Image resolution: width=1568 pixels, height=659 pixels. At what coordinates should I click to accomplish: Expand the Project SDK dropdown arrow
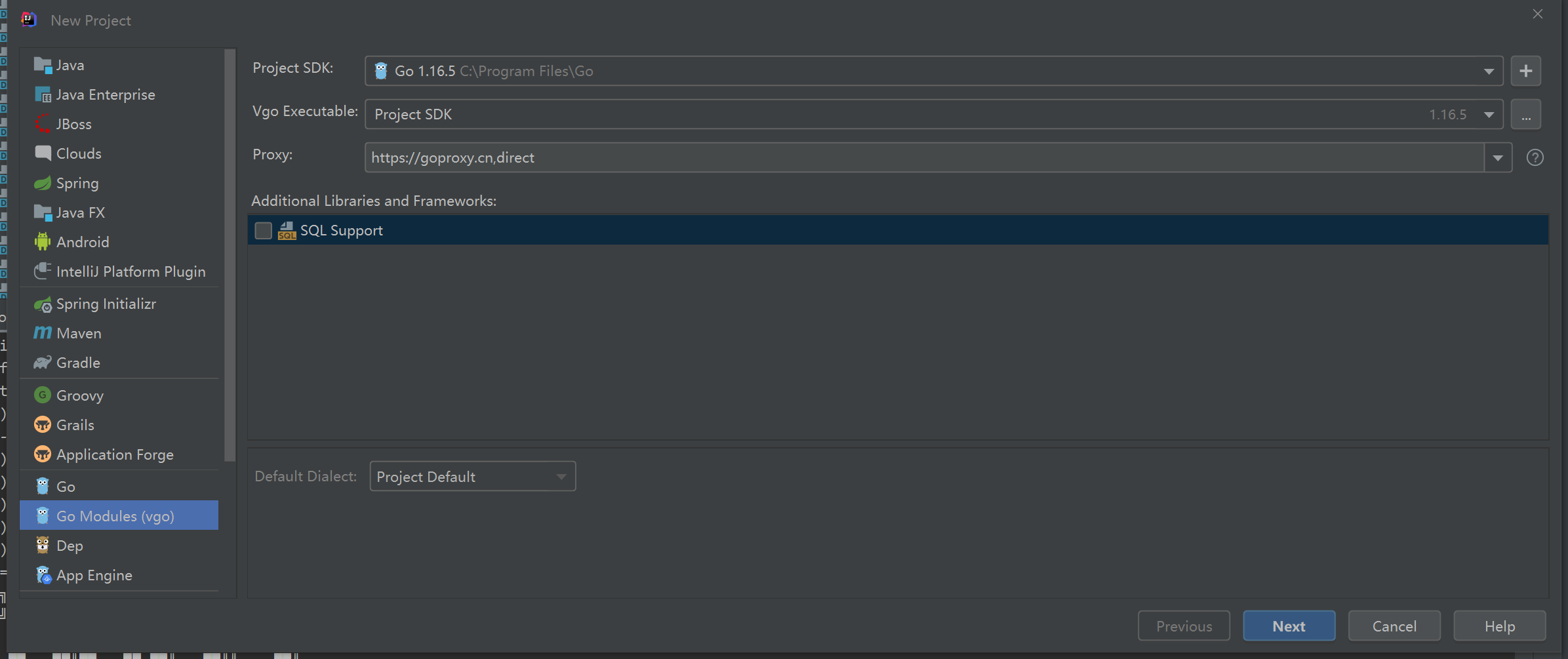click(1489, 71)
